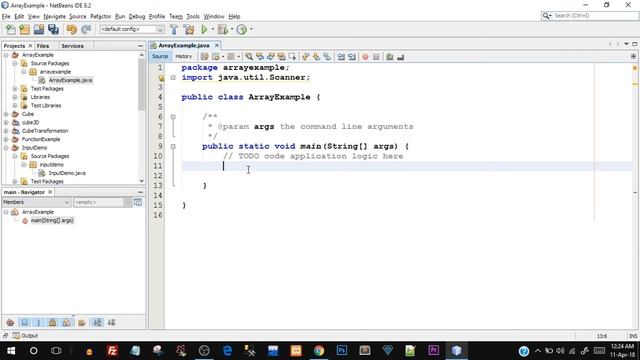640x360 pixels.
Task: Click the Save All toolbar icon
Action: (x=53, y=29)
